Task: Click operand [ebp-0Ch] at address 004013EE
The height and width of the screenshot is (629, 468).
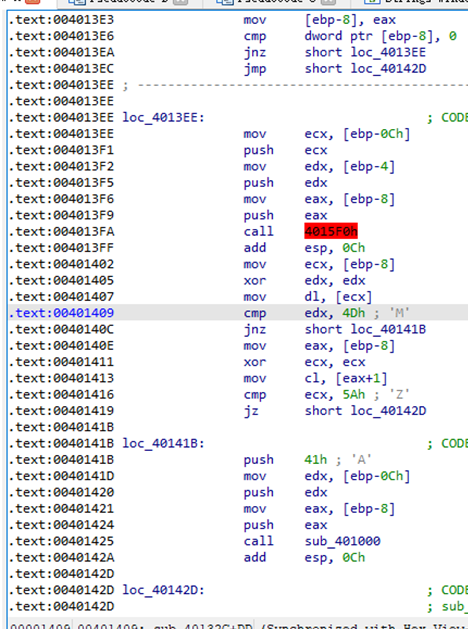Action: pos(377,134)
